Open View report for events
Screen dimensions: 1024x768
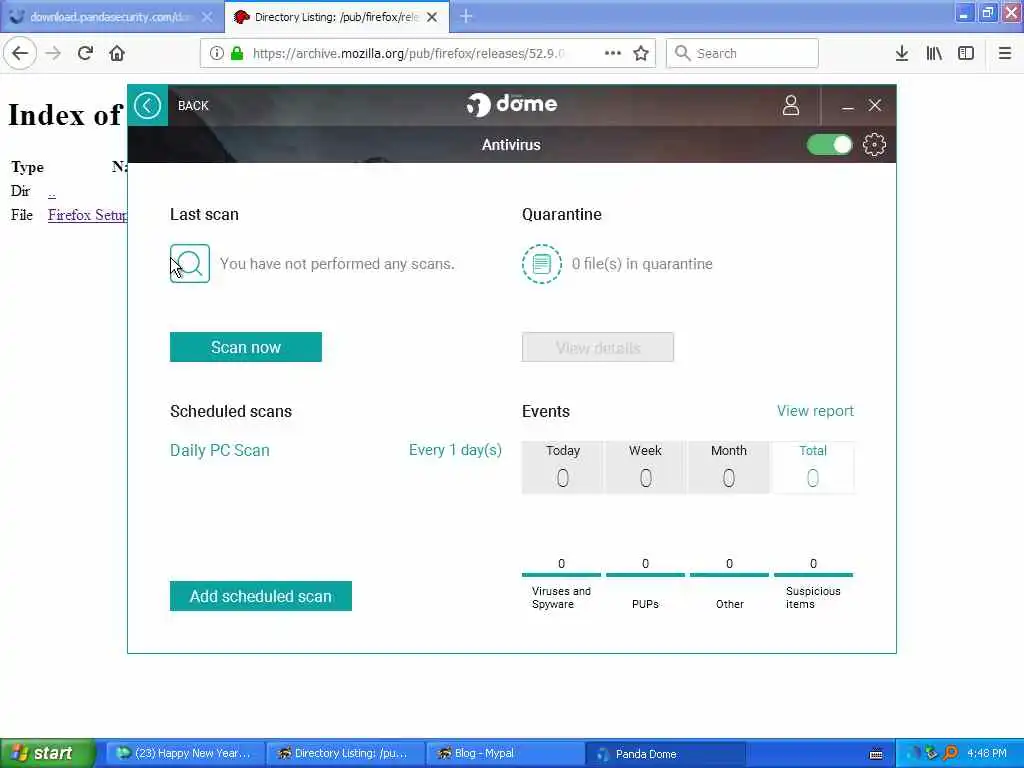coord(815,411)
